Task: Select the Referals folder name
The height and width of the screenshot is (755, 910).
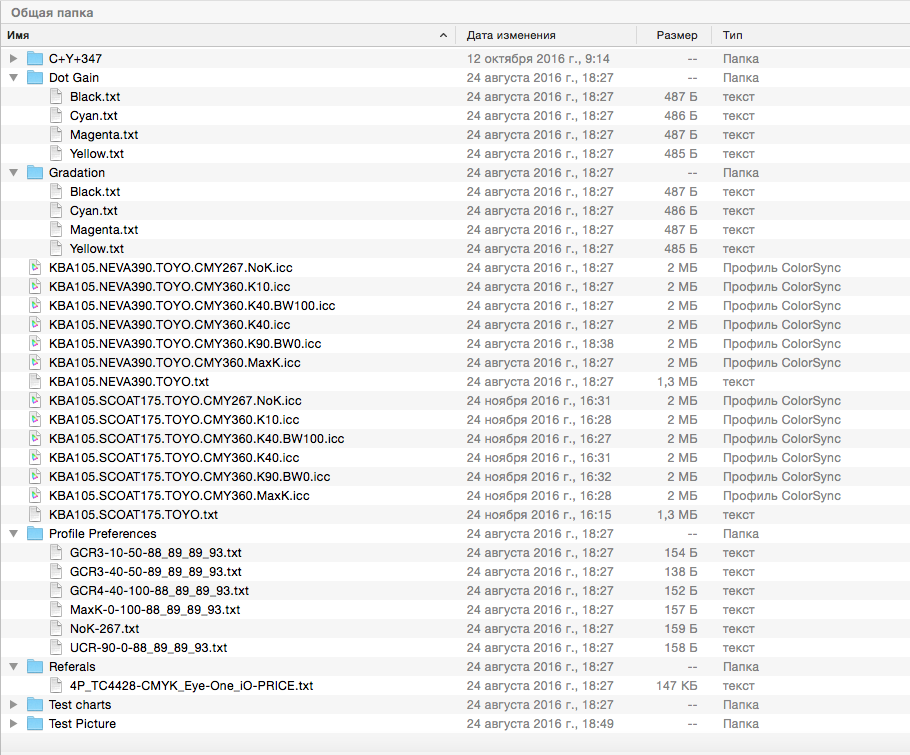Action: click(72, 667)
